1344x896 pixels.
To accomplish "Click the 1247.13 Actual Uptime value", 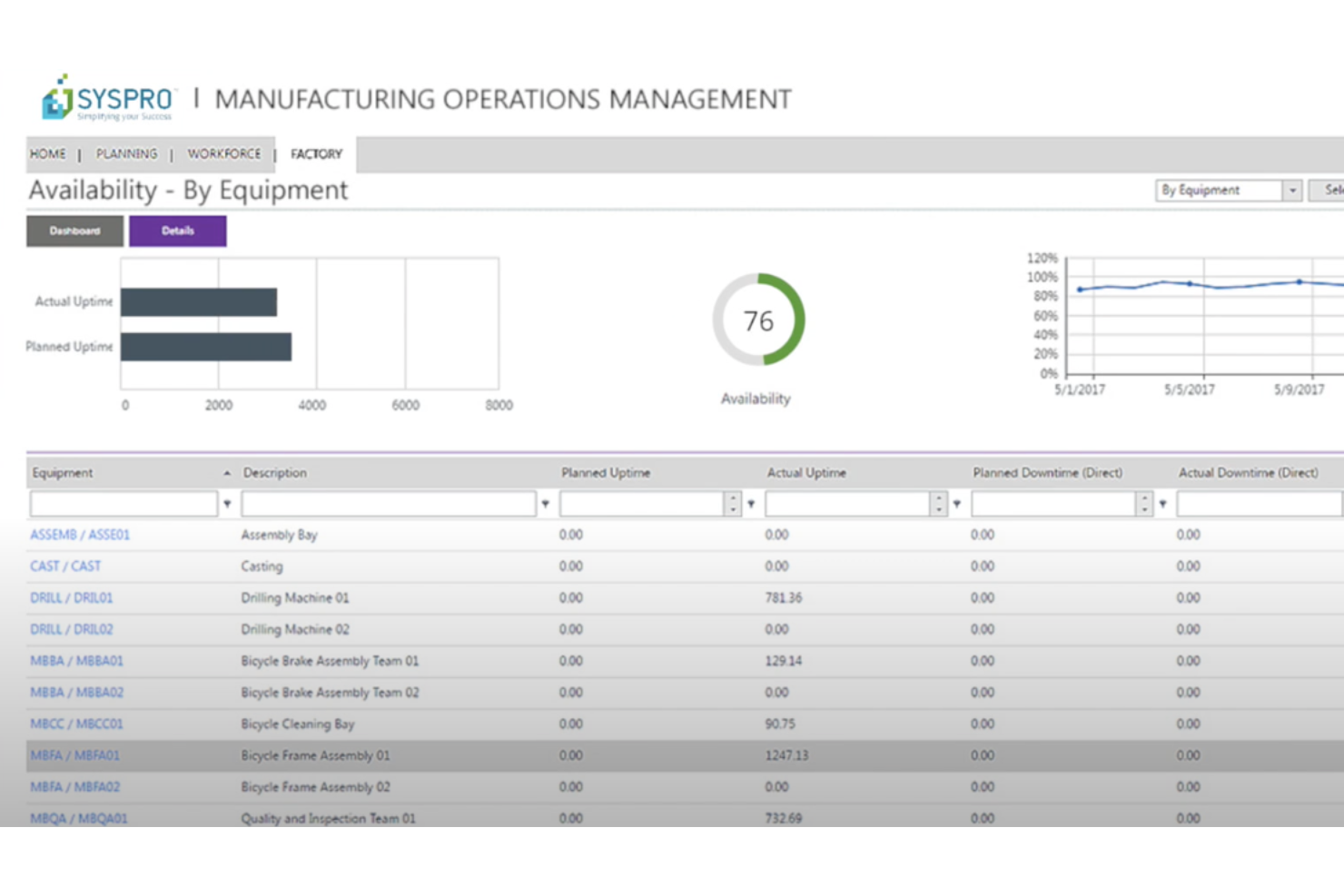I will [786, 755].
